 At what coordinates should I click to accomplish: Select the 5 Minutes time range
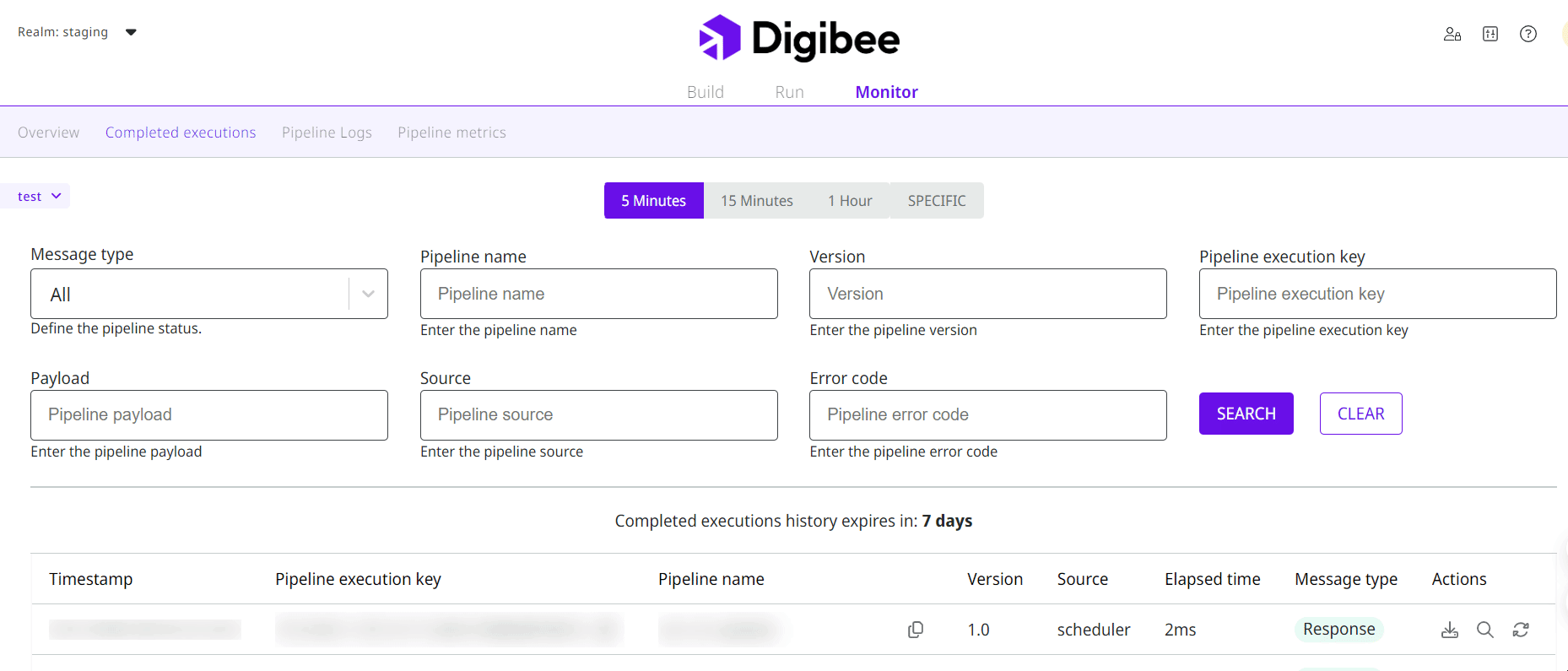click(x=653, y=201)
